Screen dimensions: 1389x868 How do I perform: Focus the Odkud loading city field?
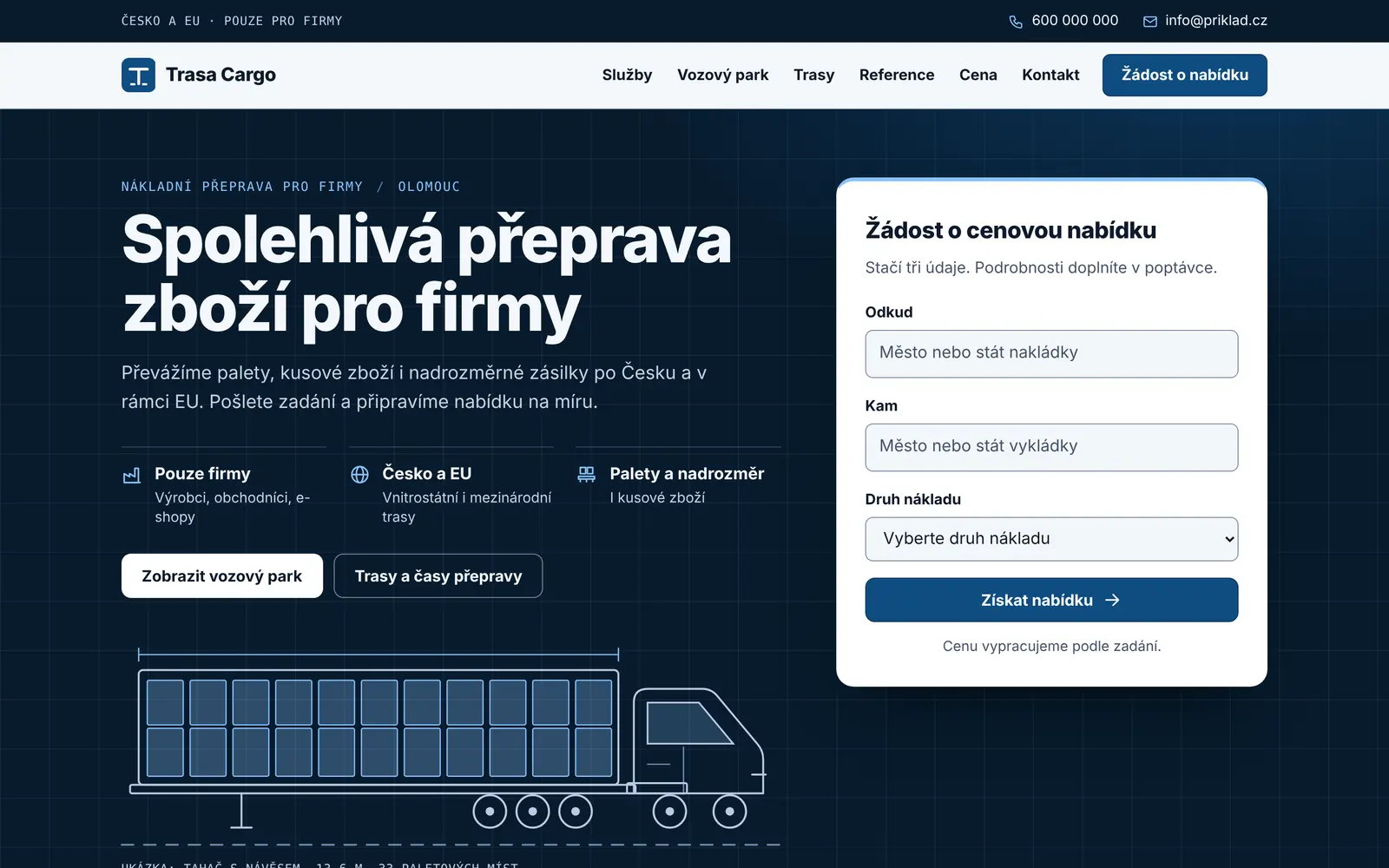(1051, 353)
